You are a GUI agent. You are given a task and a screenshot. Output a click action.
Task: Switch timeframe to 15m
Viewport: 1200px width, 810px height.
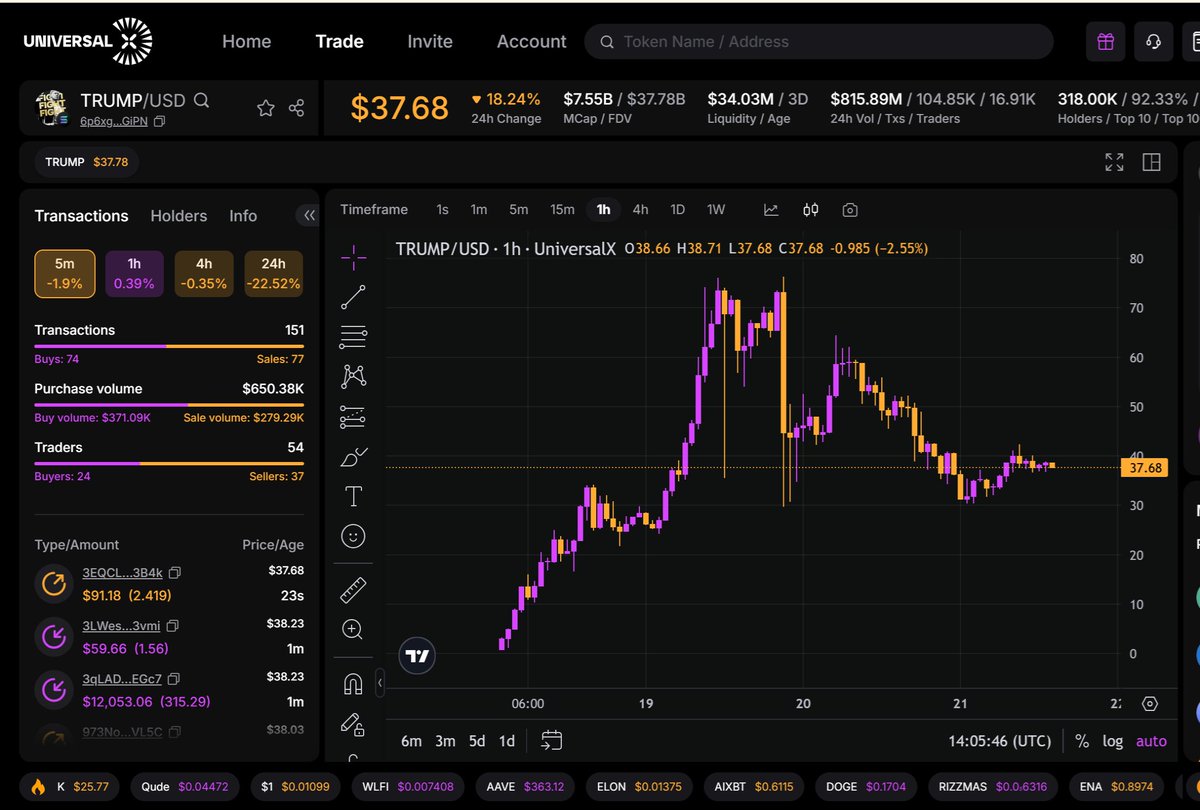(563, 210)
